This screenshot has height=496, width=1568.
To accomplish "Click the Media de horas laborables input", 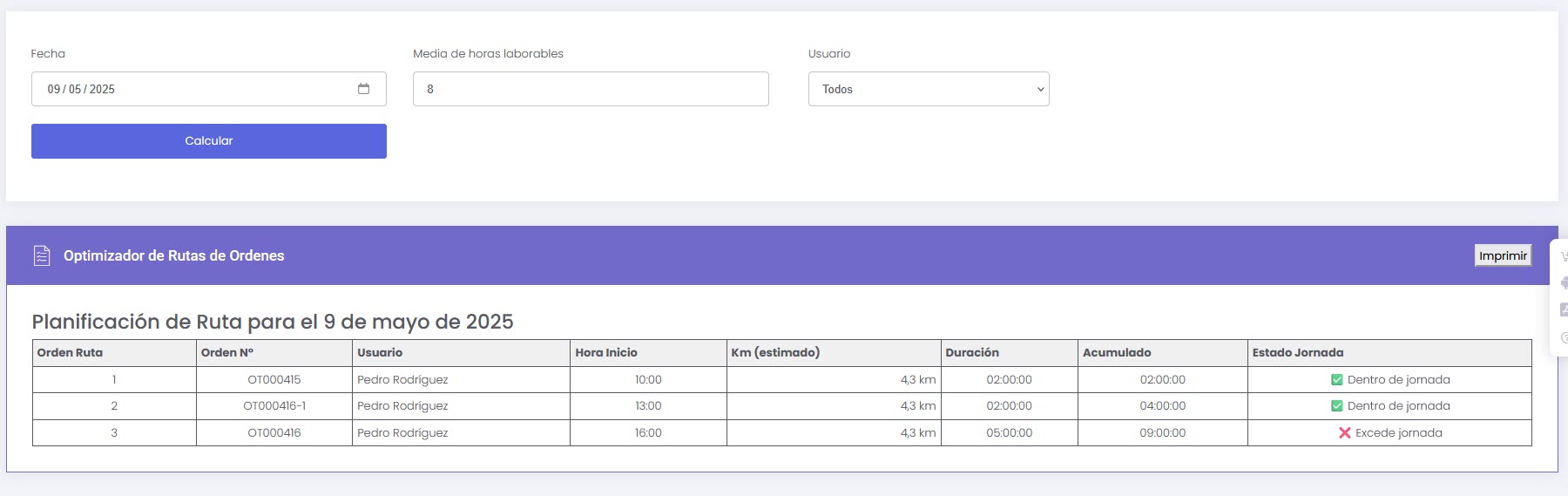I will point(591,89).
